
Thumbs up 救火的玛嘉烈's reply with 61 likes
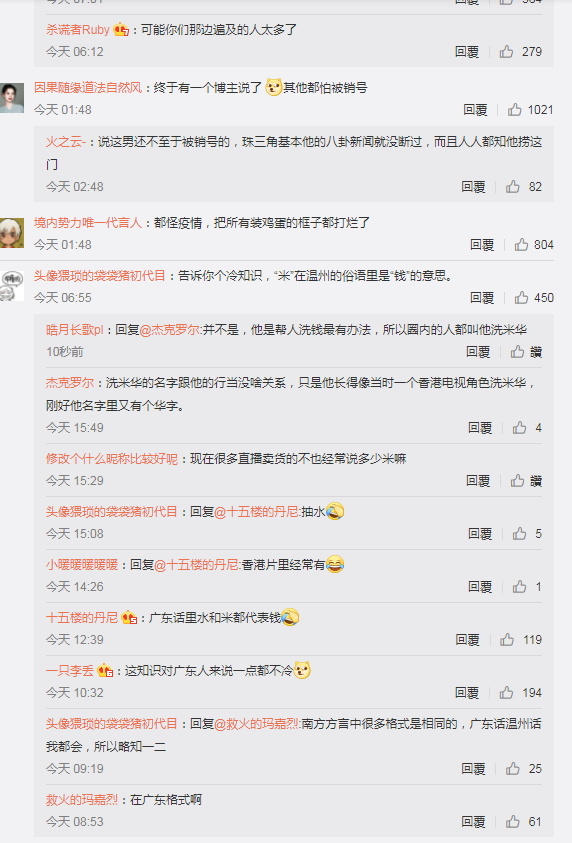point(513,821)
